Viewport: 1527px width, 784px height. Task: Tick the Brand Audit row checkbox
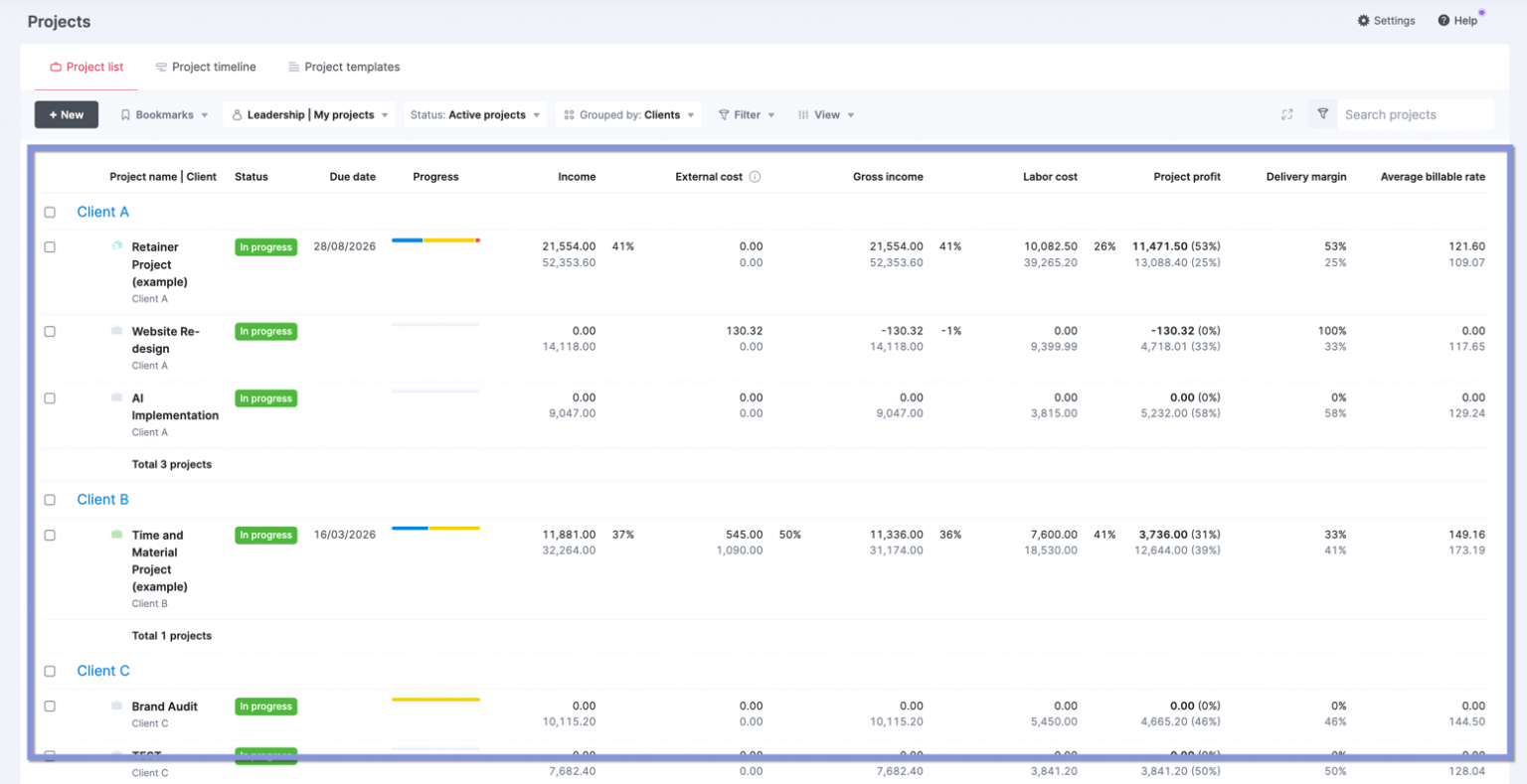[x=50, y=706]
